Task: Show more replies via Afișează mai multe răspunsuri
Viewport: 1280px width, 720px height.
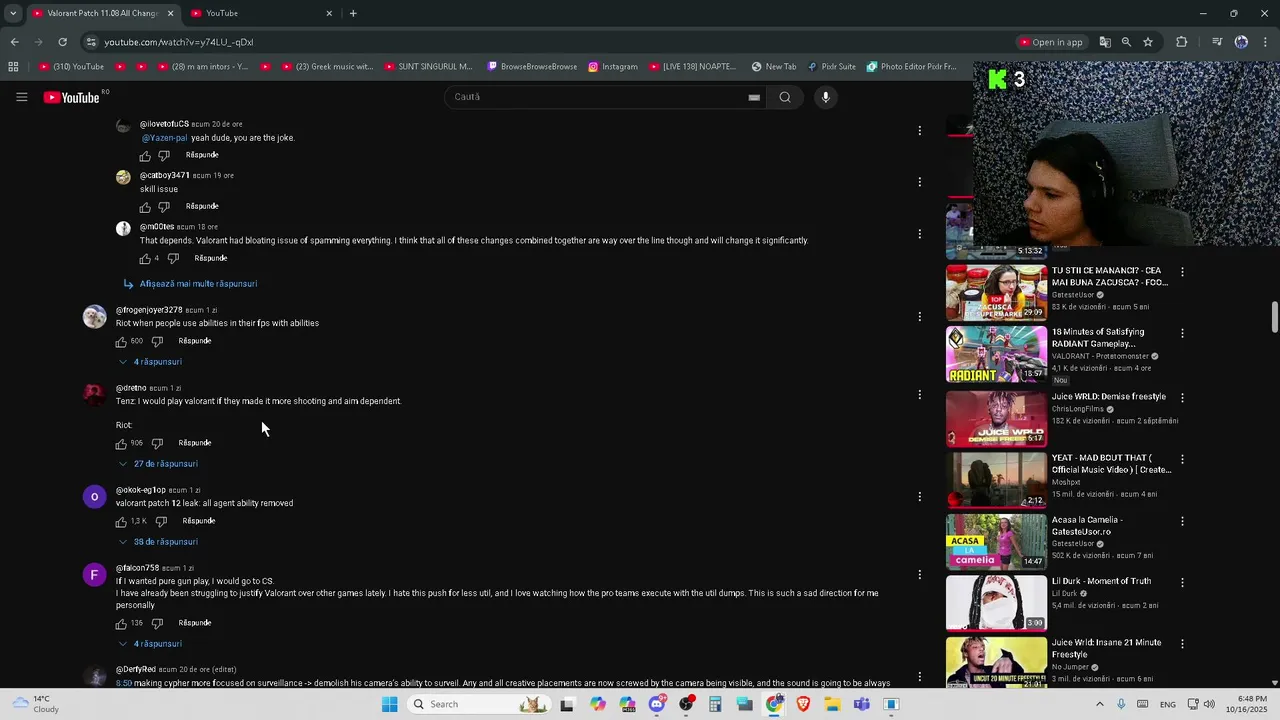Action: 190,284
